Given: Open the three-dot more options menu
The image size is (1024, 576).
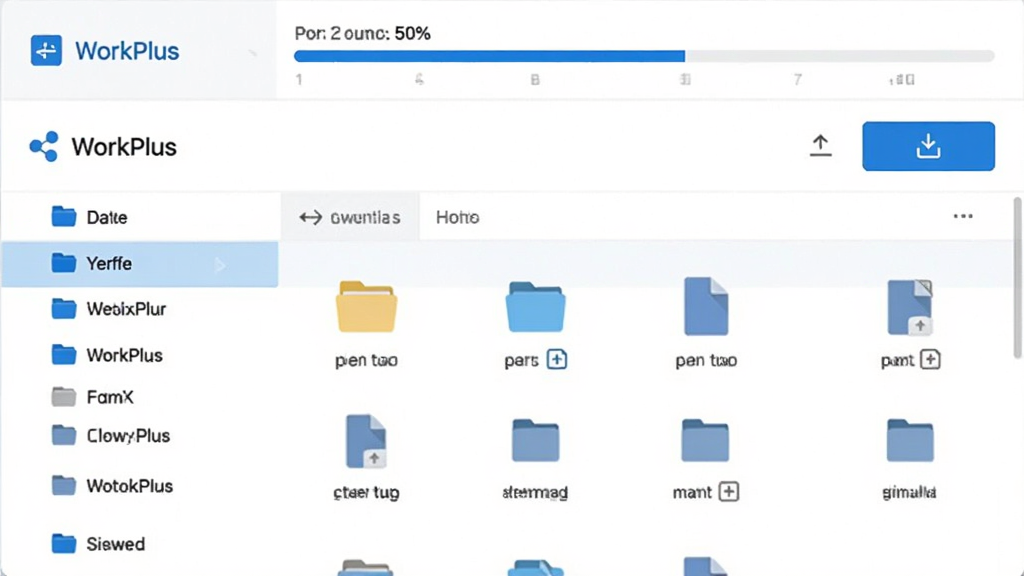Looking at the screenshot, I should [x=963, y=216].
